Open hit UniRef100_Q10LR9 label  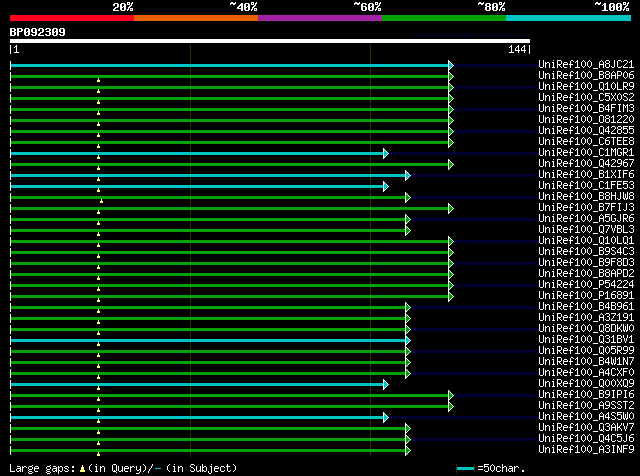pos(586,86)
